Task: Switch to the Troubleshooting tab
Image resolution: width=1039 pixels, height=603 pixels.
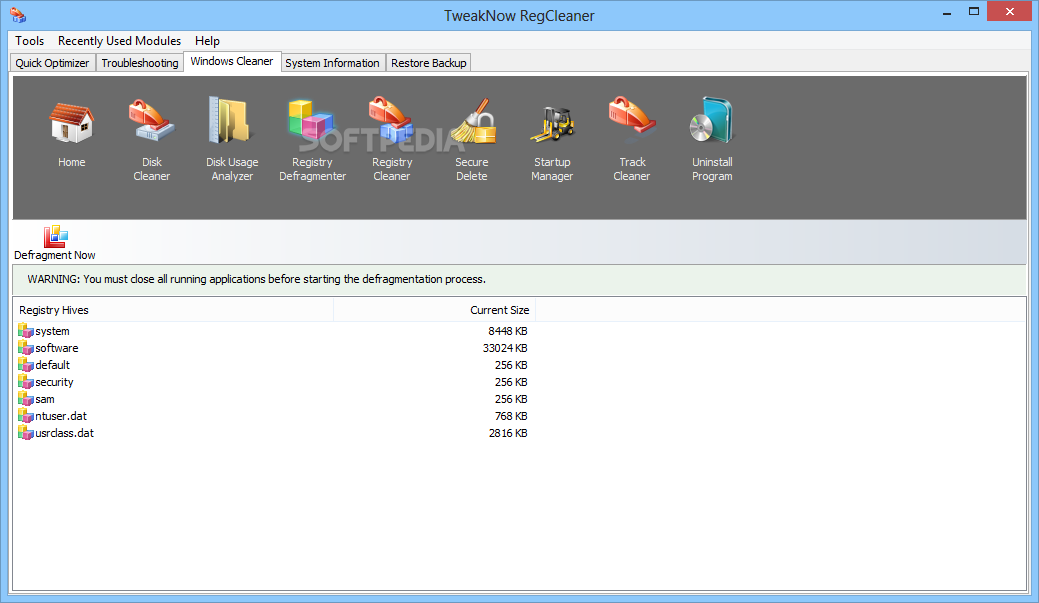Action: pyautogui.click(x=140, y=63)
